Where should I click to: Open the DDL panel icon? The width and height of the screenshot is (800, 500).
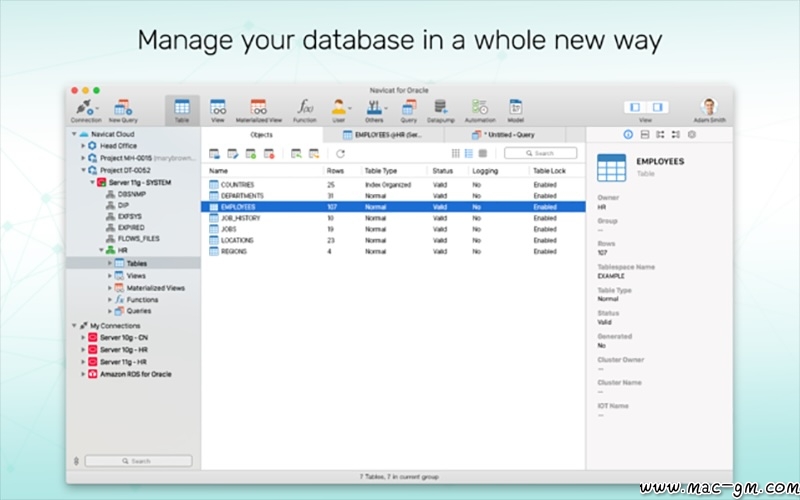(644, 135)
